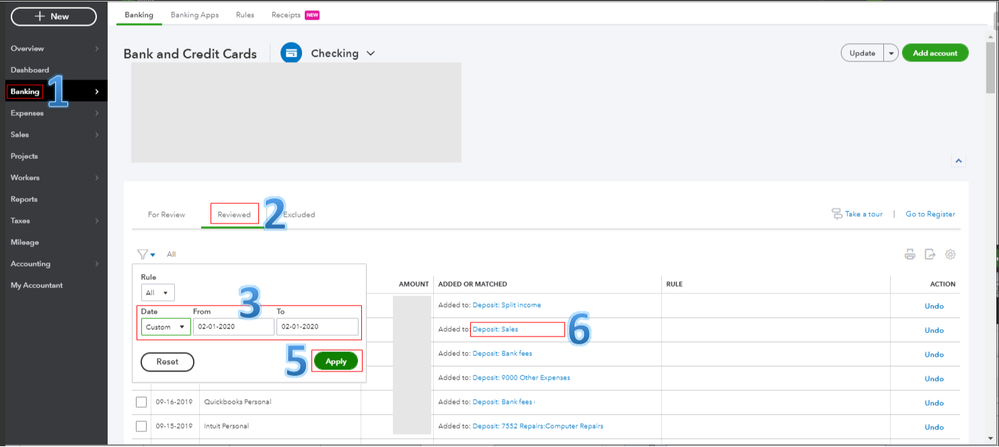The image size is (999, 447).
Task: Open the Update button dropdown arrow
Action: [891, 53]
